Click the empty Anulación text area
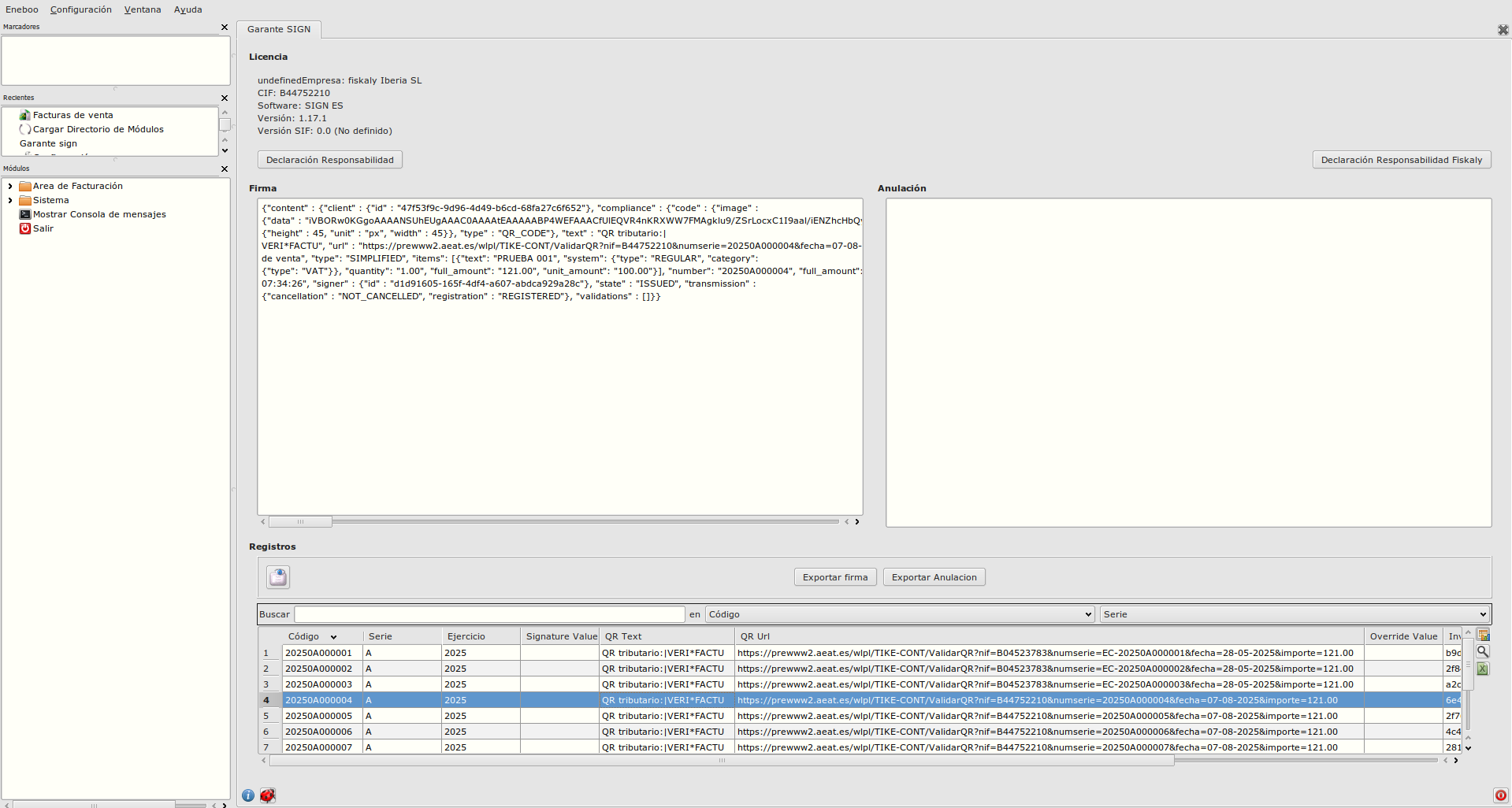Image resolution: width=1512 pixels, height=808 pixels. tap(1189, 362)
